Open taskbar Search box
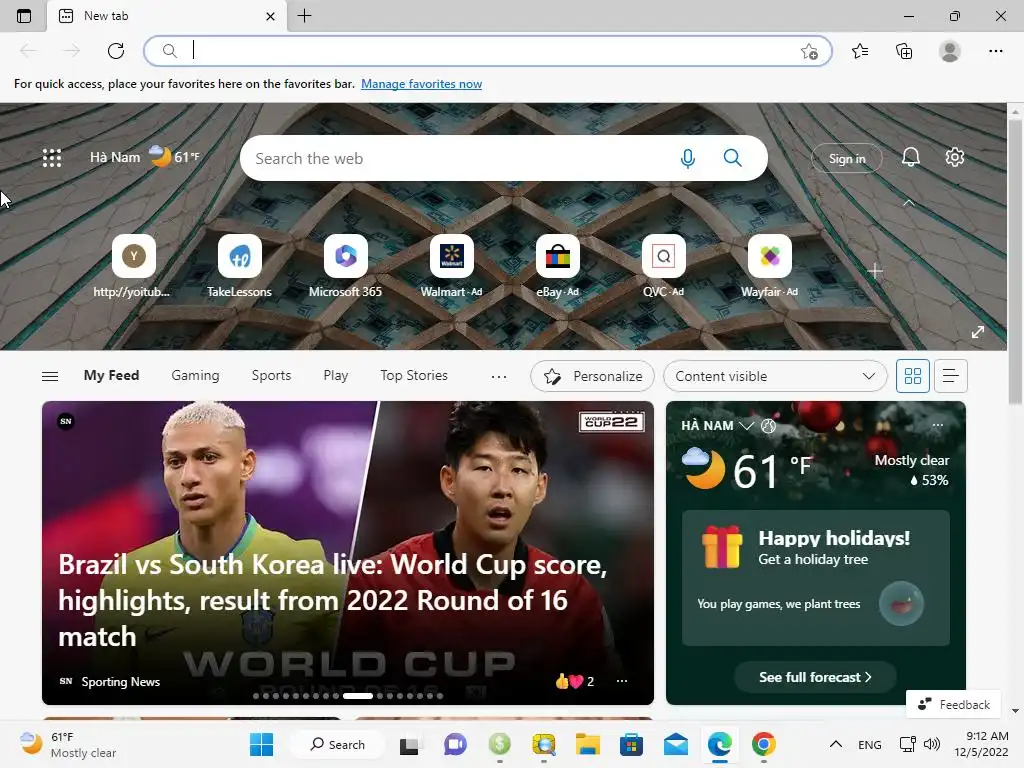This screenshot has width=1024, height=768. 338,744
